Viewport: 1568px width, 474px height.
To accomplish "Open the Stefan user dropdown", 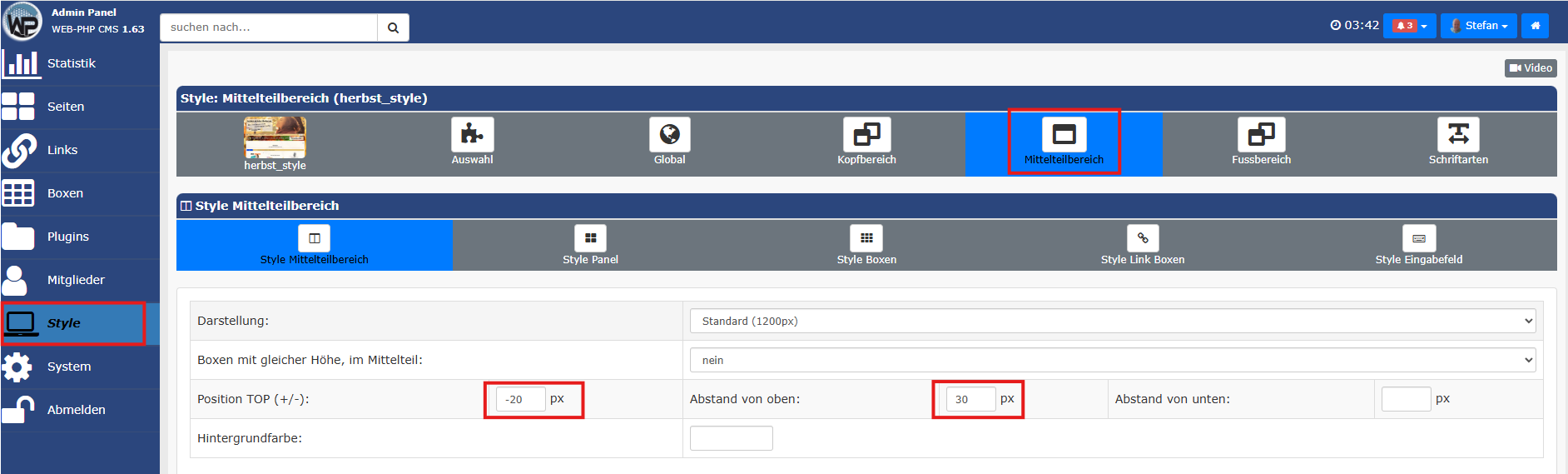I will point(1478,26).
